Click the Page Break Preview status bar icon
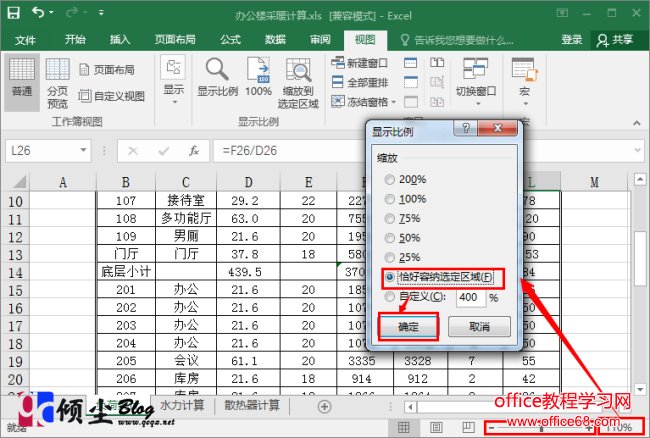The image size is (650, 438). (x=468, y=427)
